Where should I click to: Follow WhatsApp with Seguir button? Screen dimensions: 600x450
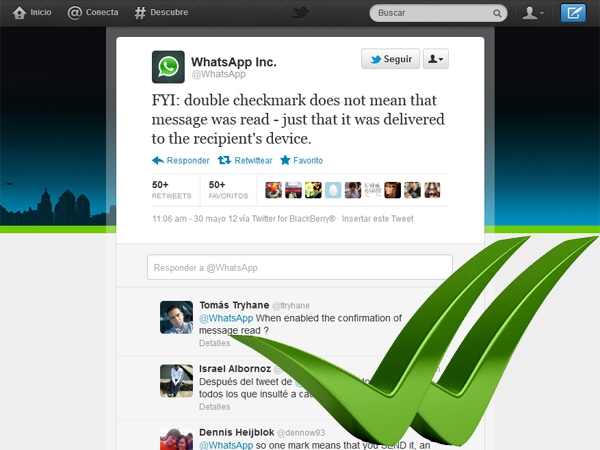390,59
